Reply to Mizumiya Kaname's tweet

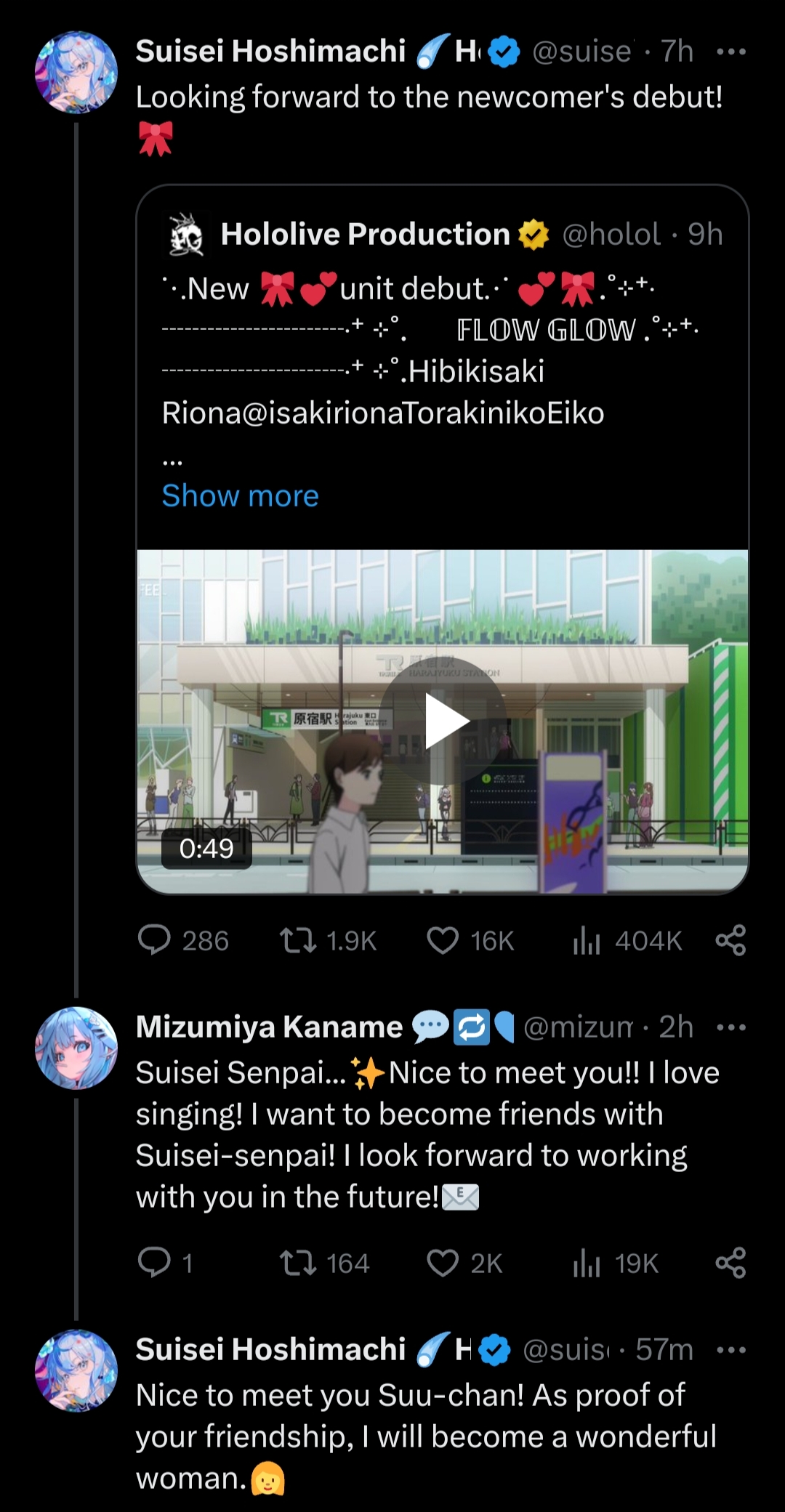pyautogui.click(x=154, y=1263)
